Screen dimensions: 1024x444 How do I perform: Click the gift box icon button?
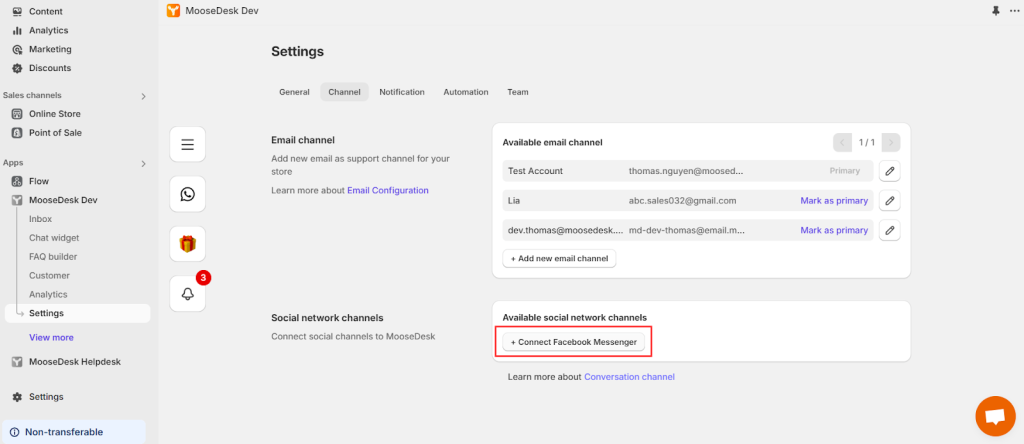point(187,243)
